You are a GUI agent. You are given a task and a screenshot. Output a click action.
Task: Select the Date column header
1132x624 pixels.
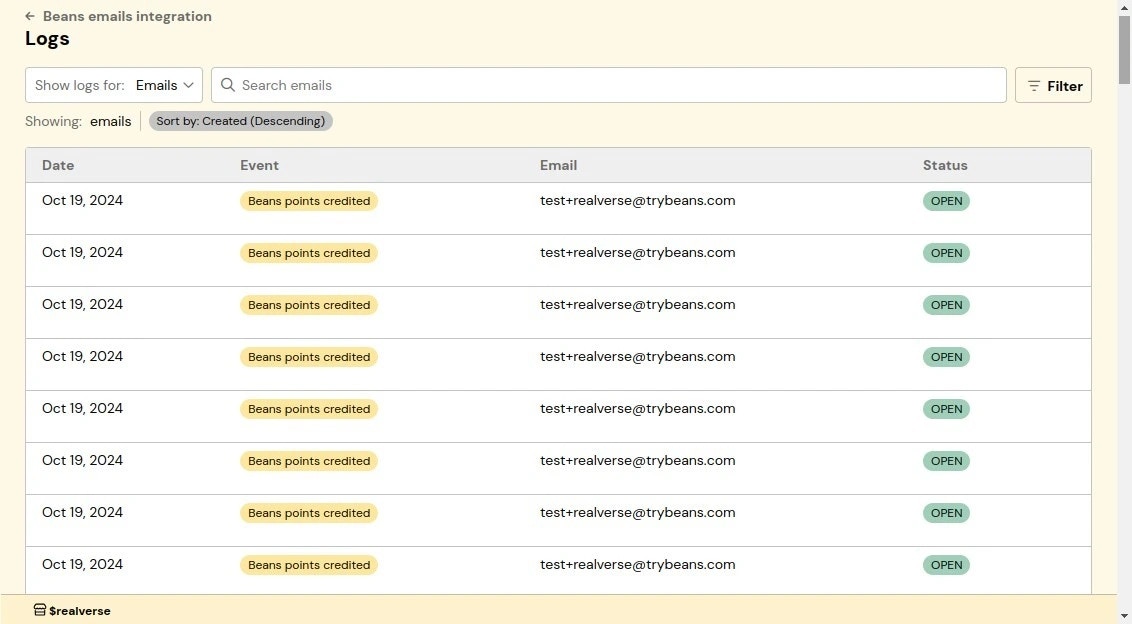click(x=57, y=165)
